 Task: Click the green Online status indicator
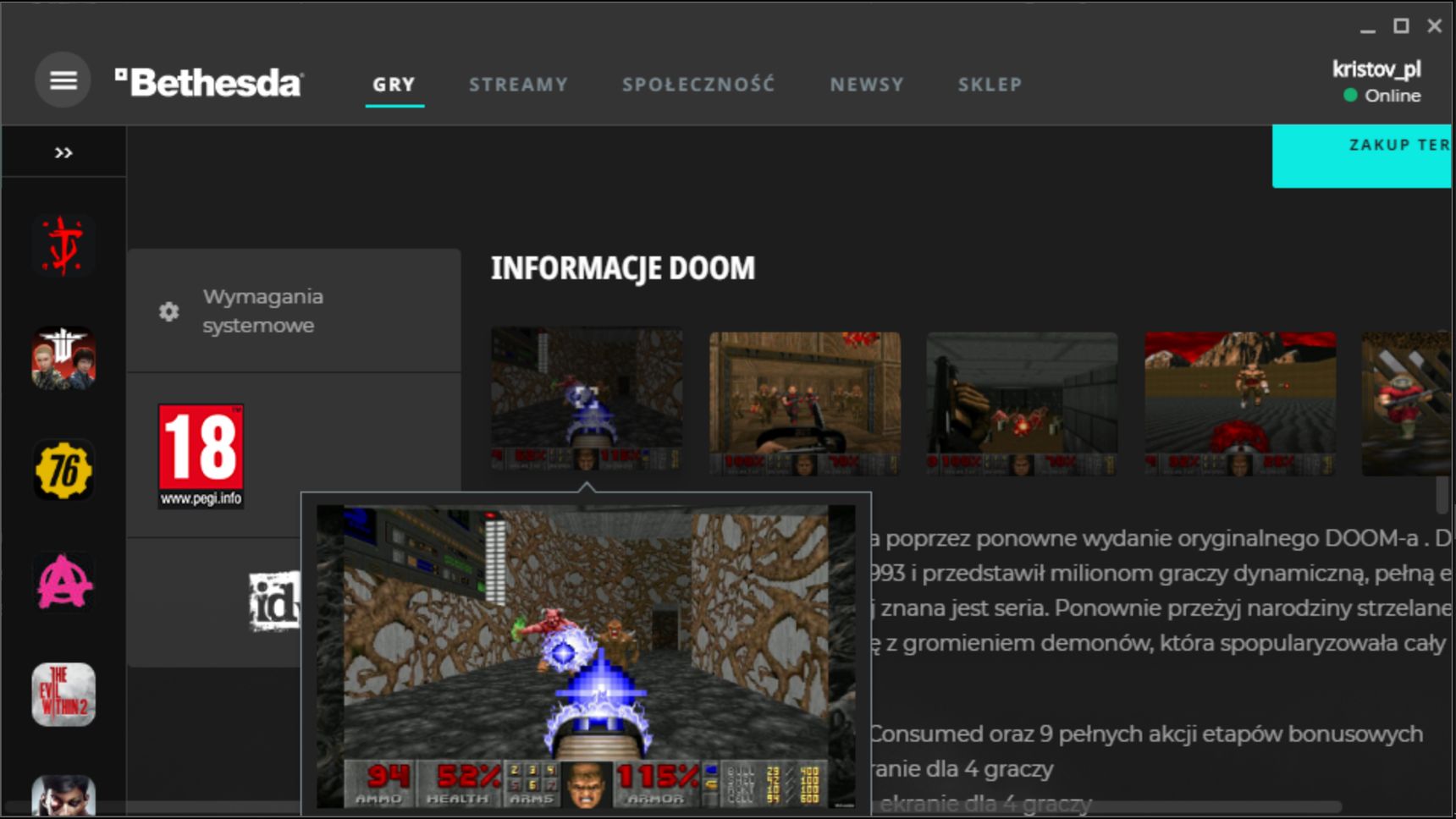click(x=1350, y=96)
